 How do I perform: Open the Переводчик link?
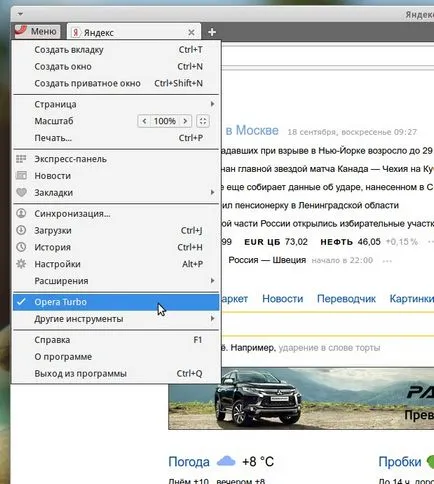pos(346,299)
